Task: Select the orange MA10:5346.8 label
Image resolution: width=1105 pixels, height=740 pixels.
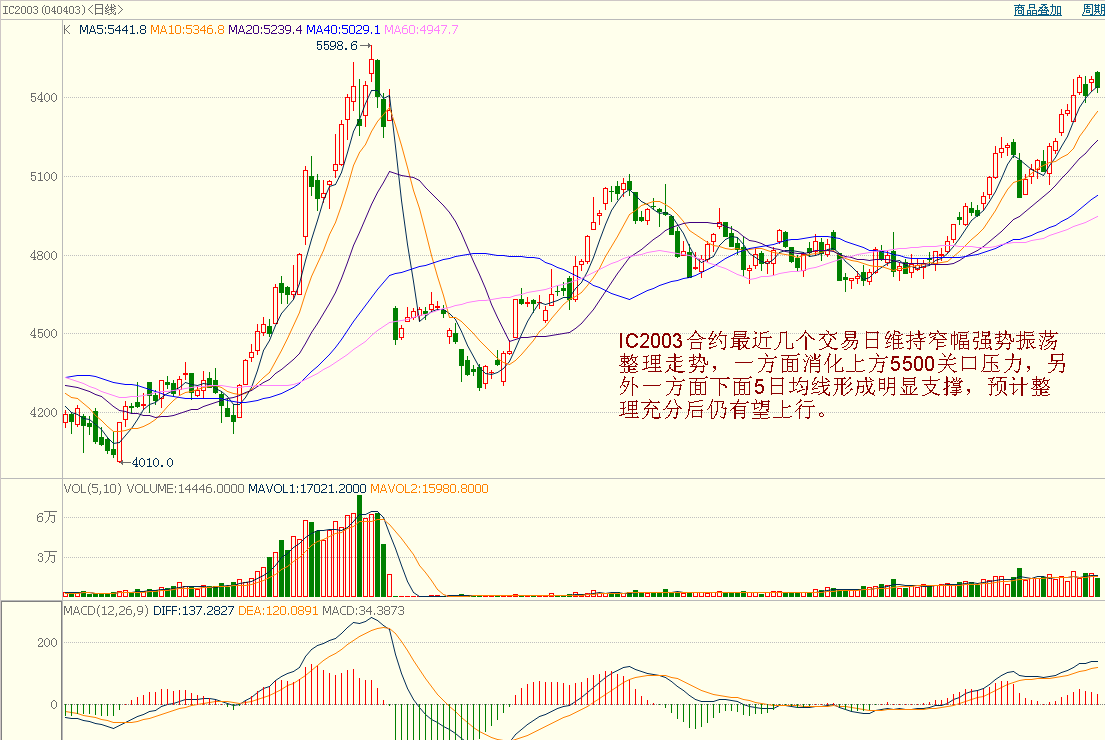Action: 187,30
